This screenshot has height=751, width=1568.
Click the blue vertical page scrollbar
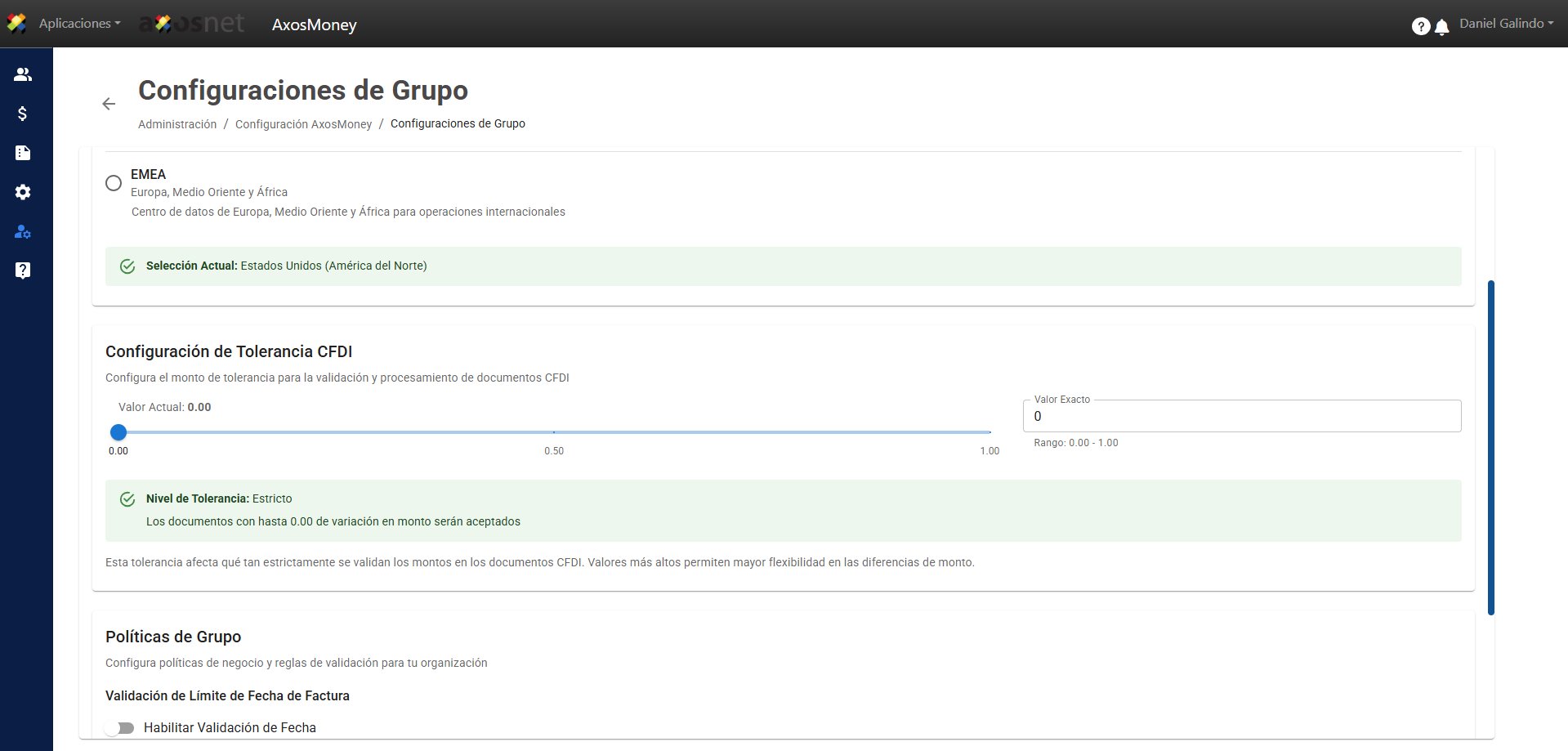tap(1490, 447)
